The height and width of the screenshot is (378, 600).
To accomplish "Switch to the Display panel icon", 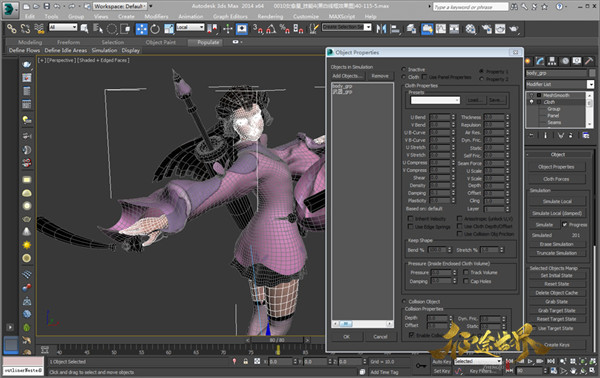I will click(577, 61).
